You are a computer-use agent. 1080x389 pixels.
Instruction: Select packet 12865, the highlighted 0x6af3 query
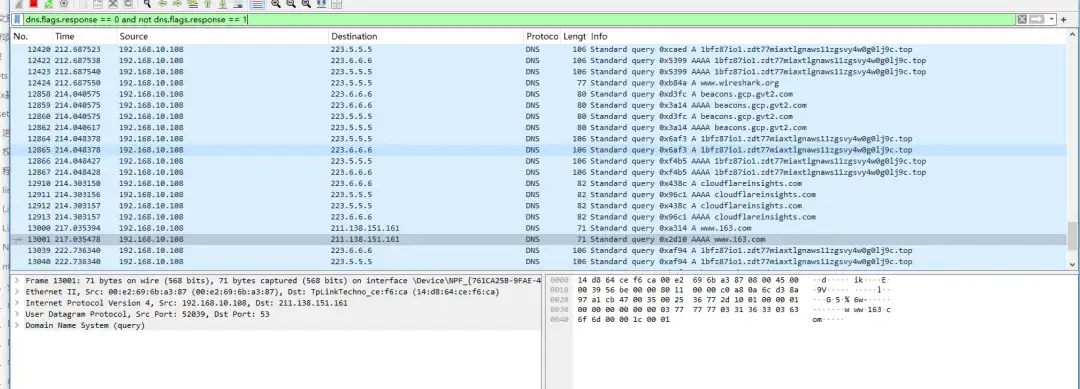coord(539,149)
